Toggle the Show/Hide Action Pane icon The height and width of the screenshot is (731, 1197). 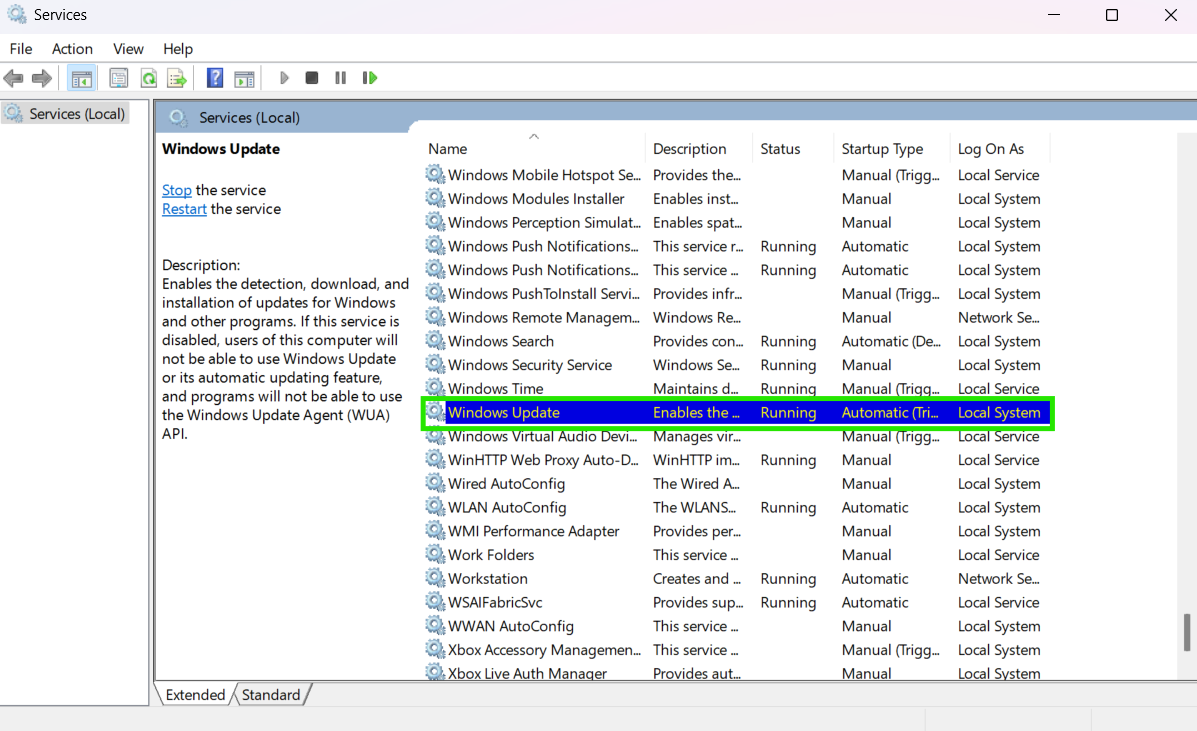(x=244, y=78)
